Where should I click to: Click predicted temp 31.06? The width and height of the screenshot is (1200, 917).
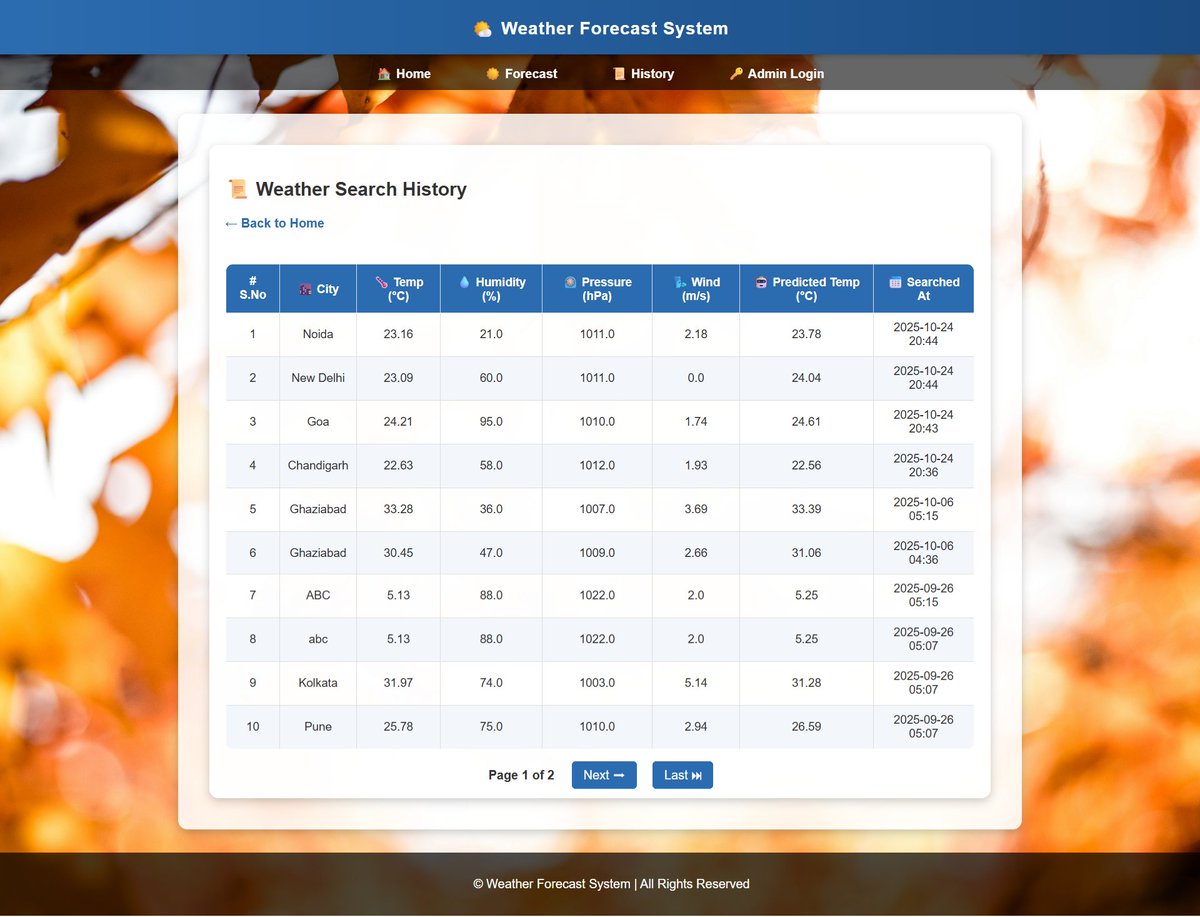[806, 553]
